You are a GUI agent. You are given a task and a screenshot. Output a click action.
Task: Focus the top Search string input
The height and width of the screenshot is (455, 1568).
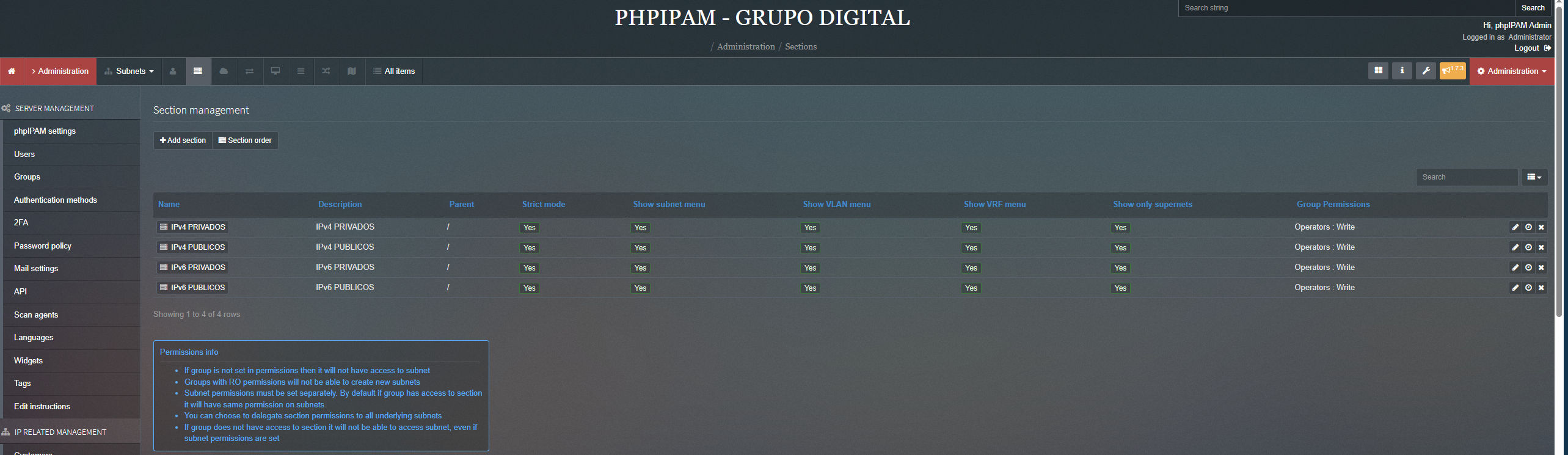(1346, 8)
